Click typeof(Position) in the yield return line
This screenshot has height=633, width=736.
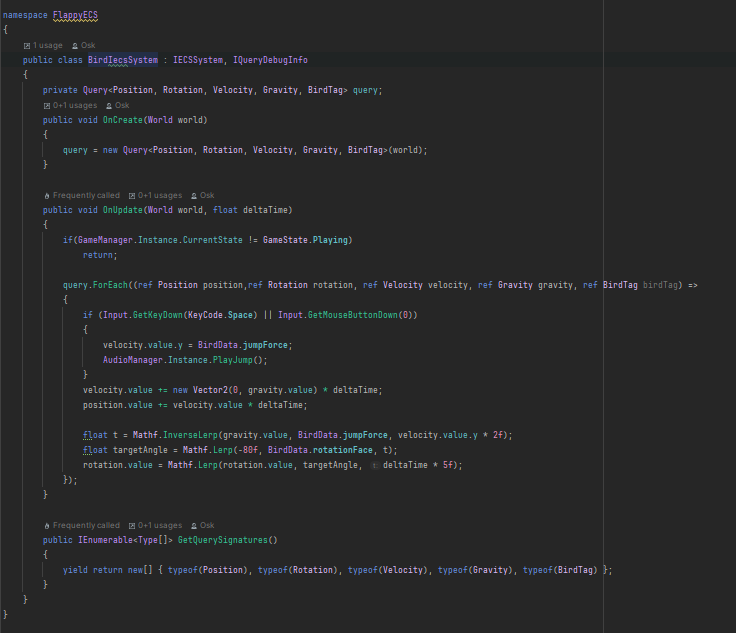[x=207, y=570]
